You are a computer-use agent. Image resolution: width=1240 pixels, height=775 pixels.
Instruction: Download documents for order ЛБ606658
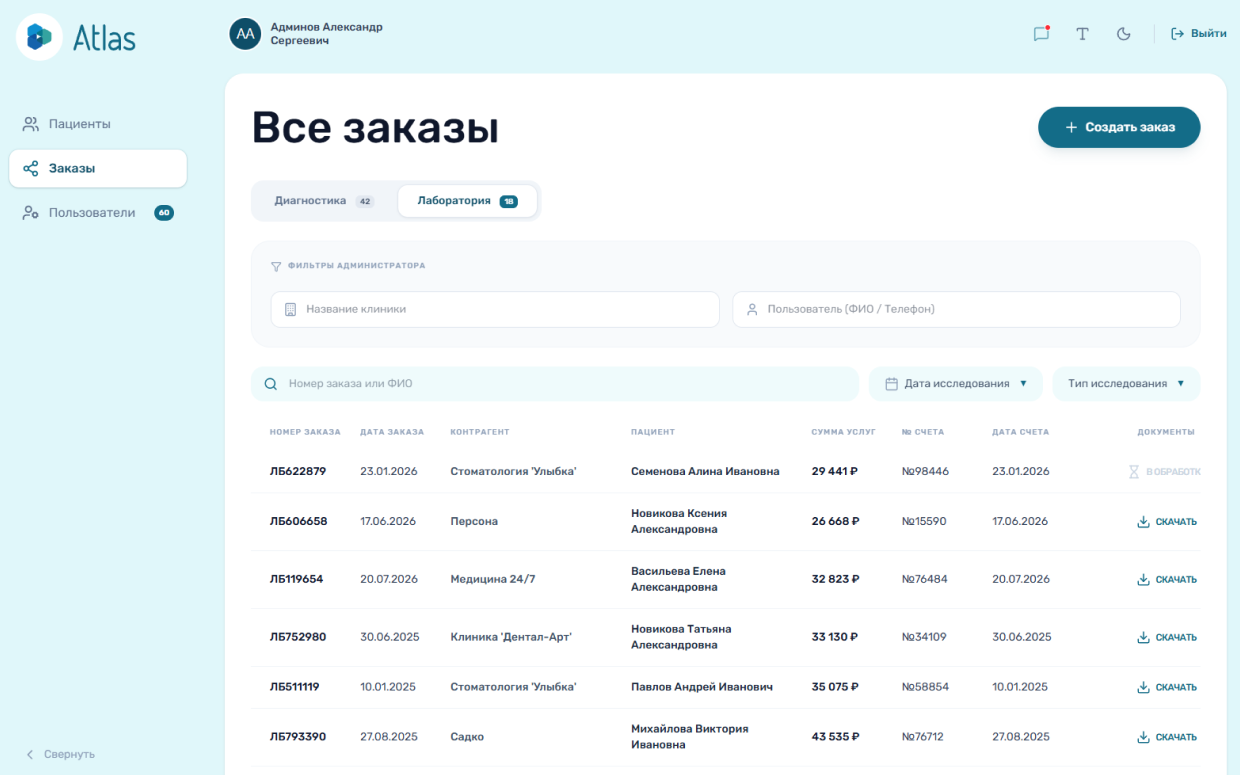coord(1166,522)
